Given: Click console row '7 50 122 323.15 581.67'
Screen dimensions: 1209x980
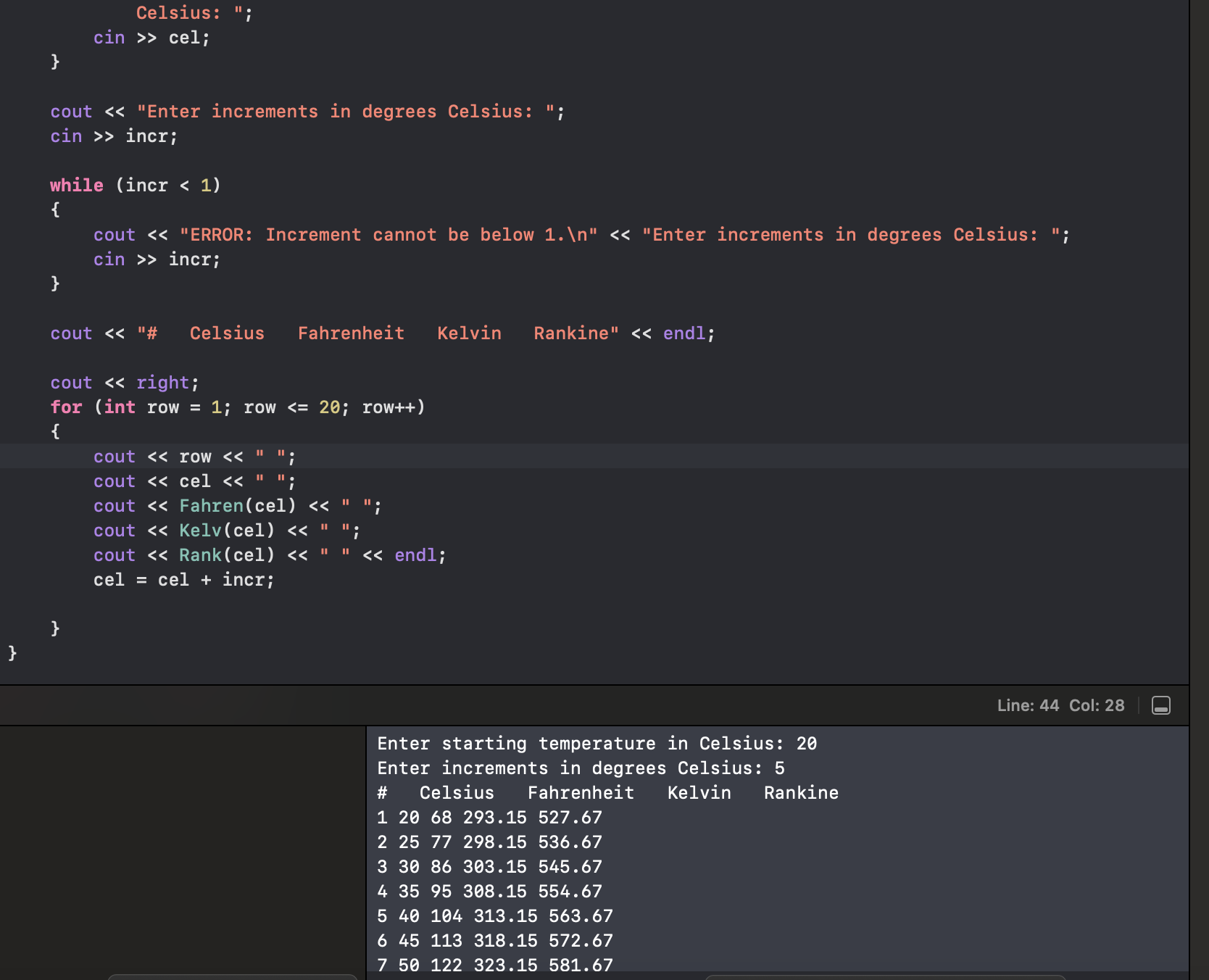Looking at the screenshot, I should pos(495,966).
